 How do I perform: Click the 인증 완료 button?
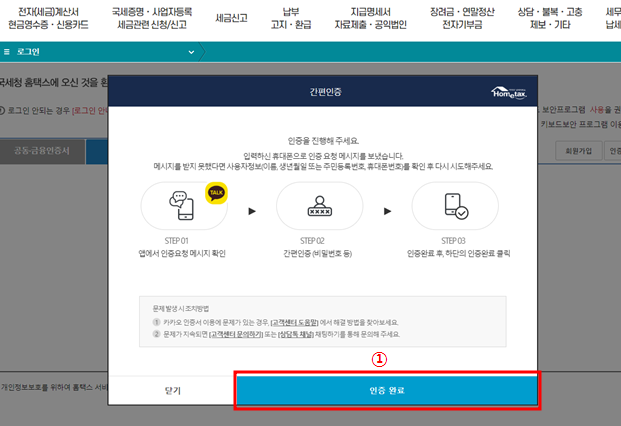point(387,390)
